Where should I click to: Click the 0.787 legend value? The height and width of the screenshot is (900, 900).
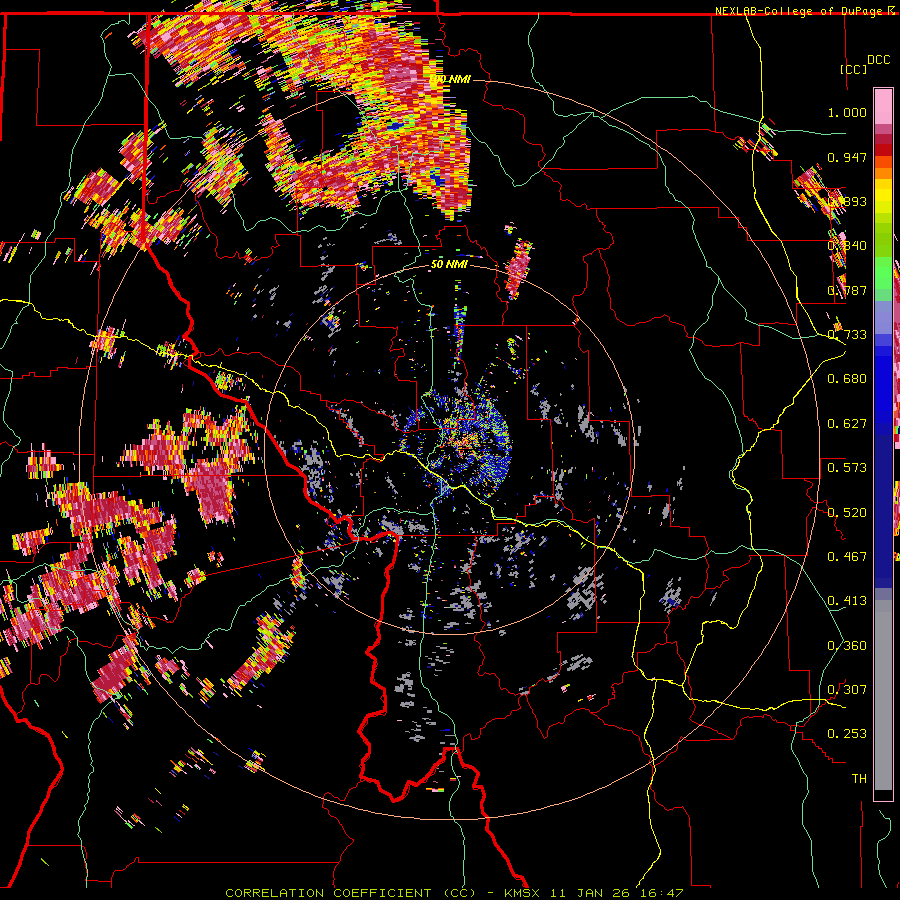[847, 290]
